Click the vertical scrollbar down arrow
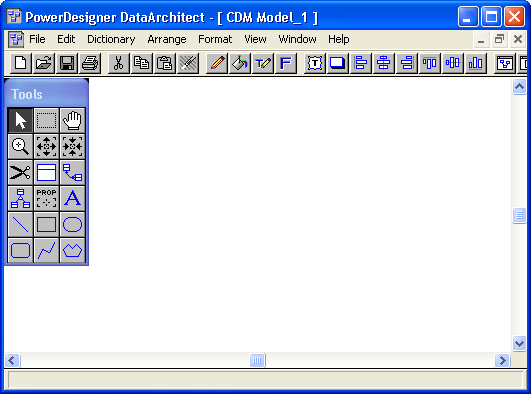 (x=519, y=344)
